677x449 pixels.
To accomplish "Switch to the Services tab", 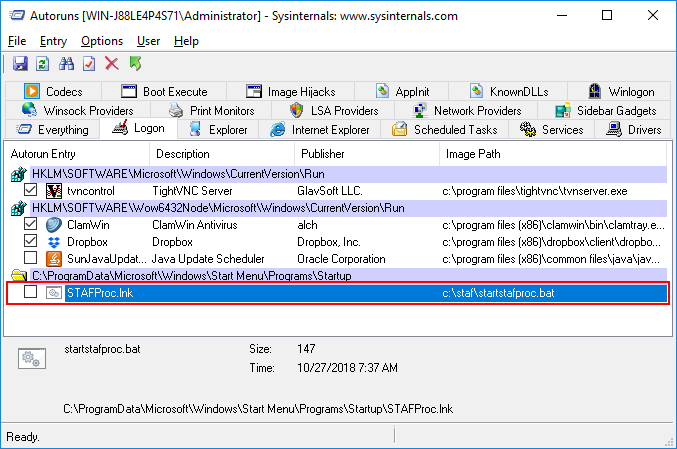I will click(552, 130).
